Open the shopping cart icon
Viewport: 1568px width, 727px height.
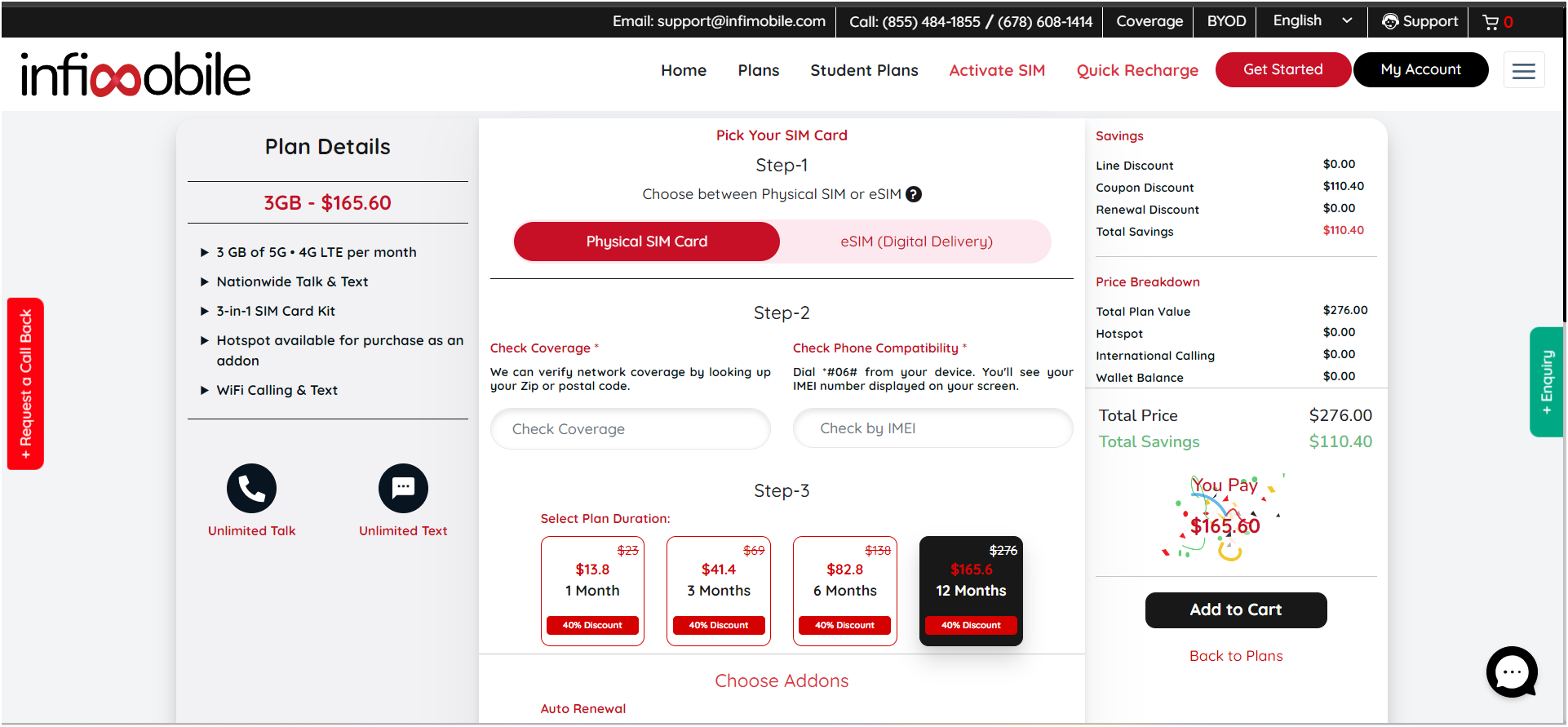(x=1490, y=22)
